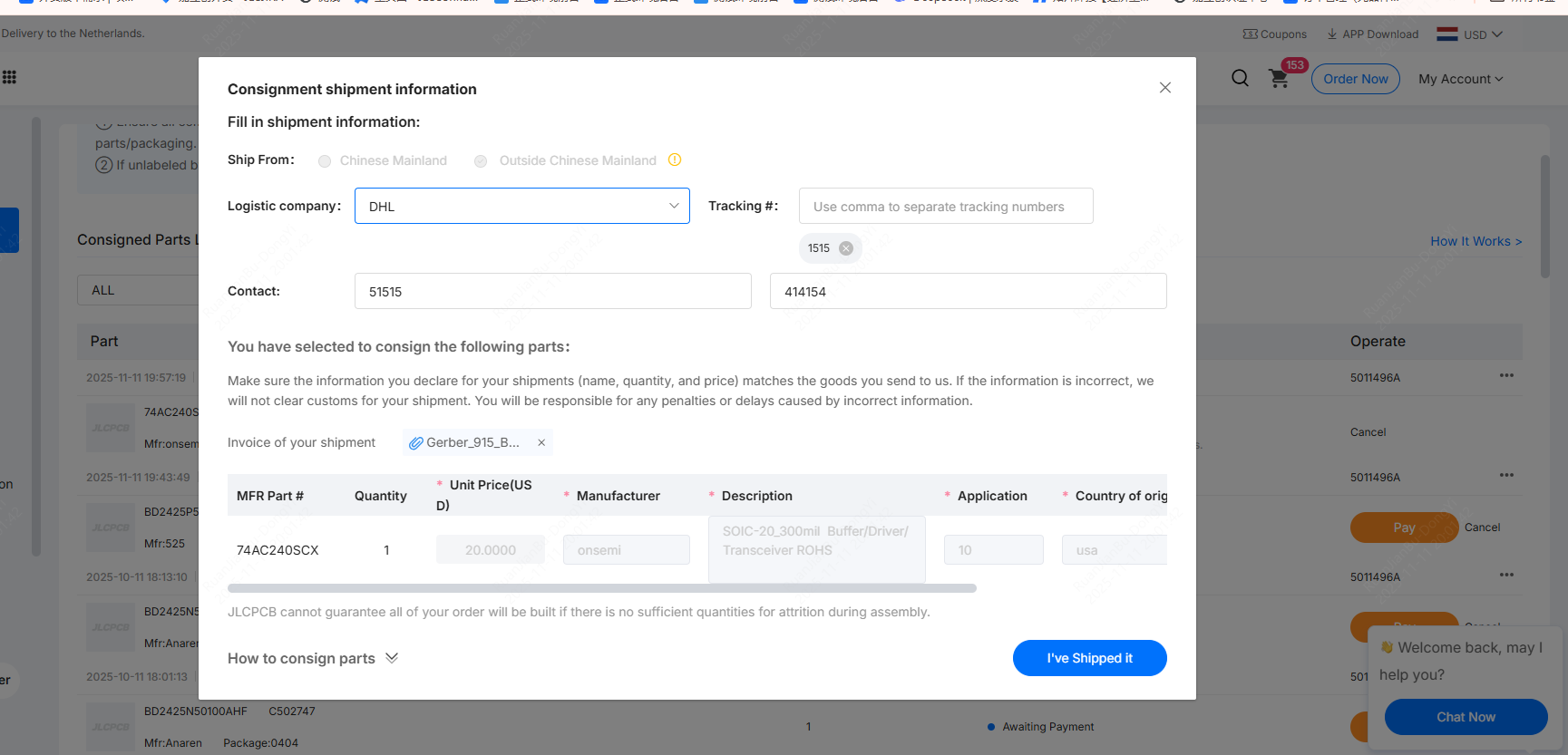The height and width of the screenshot is (755, 1568).
Task: Open the USD currency dropdown
Action: [x=1483, y=34]
